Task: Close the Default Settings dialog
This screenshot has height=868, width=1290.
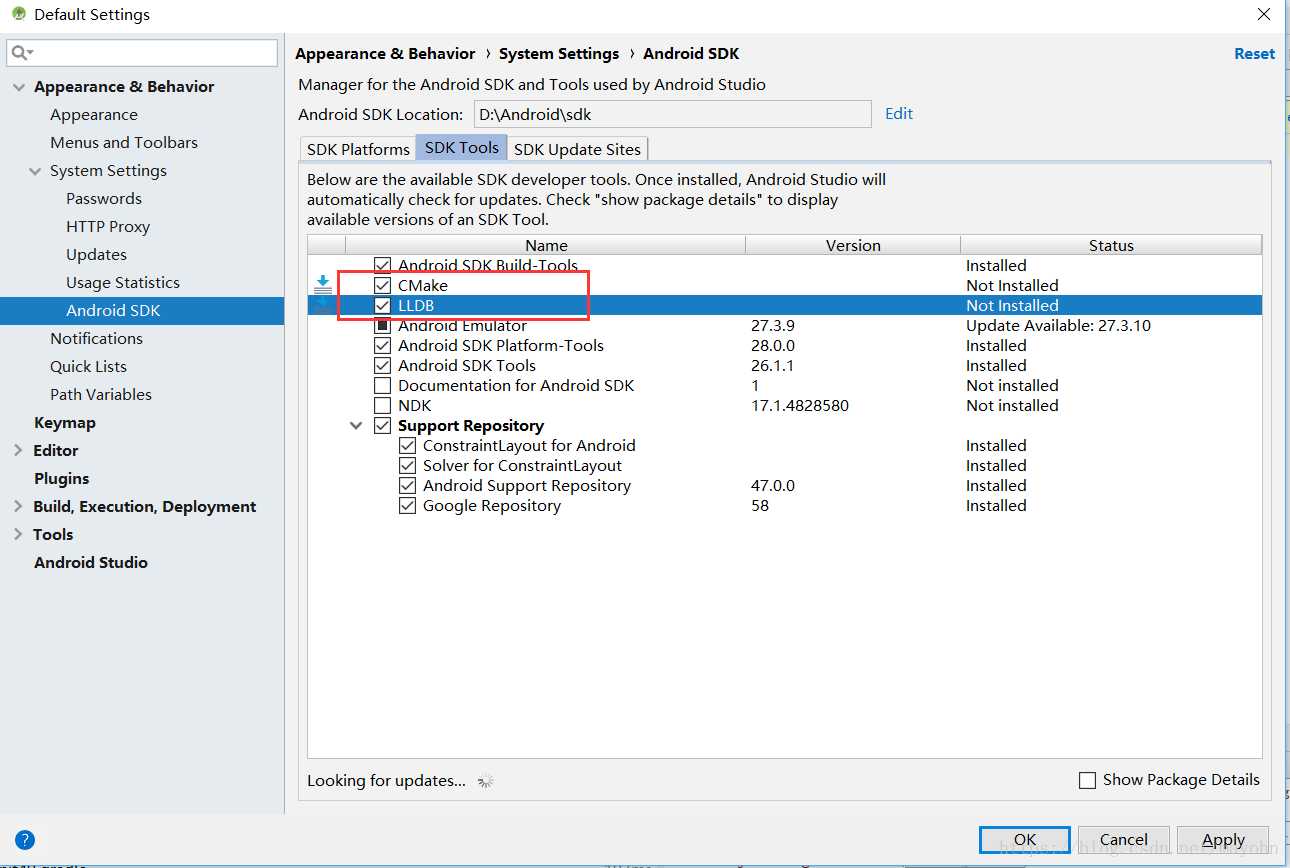Action: (1264, 14)
